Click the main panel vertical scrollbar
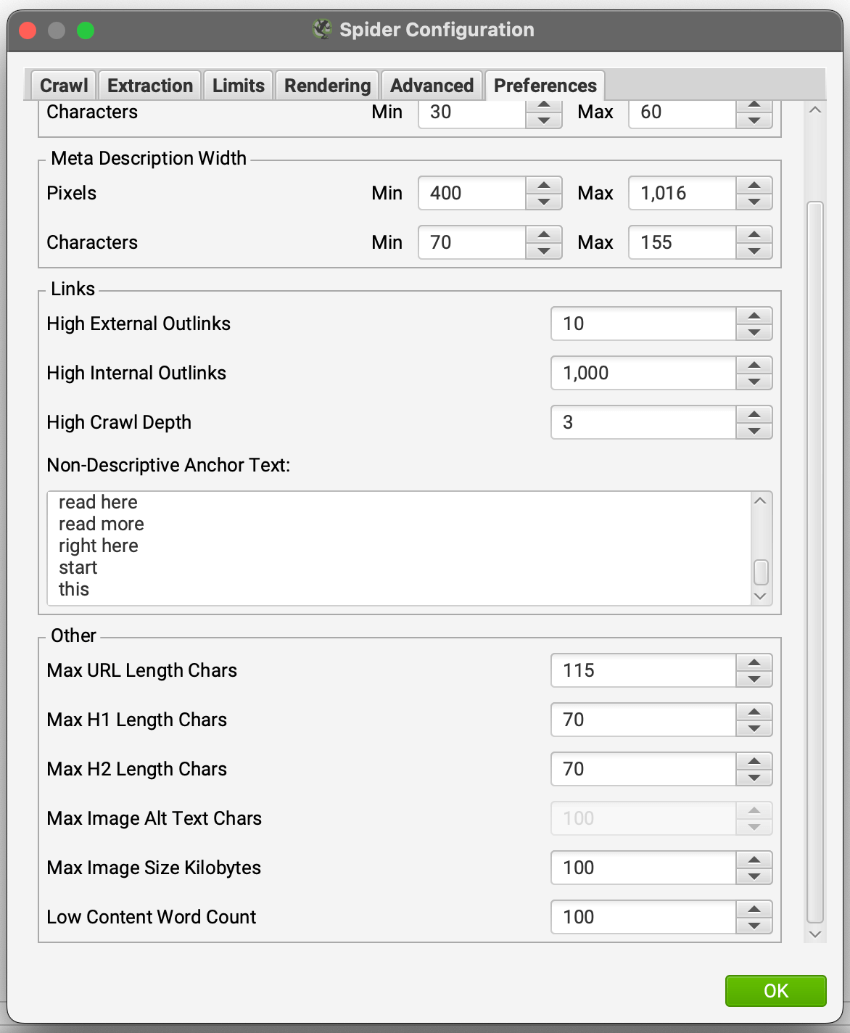 815,560
